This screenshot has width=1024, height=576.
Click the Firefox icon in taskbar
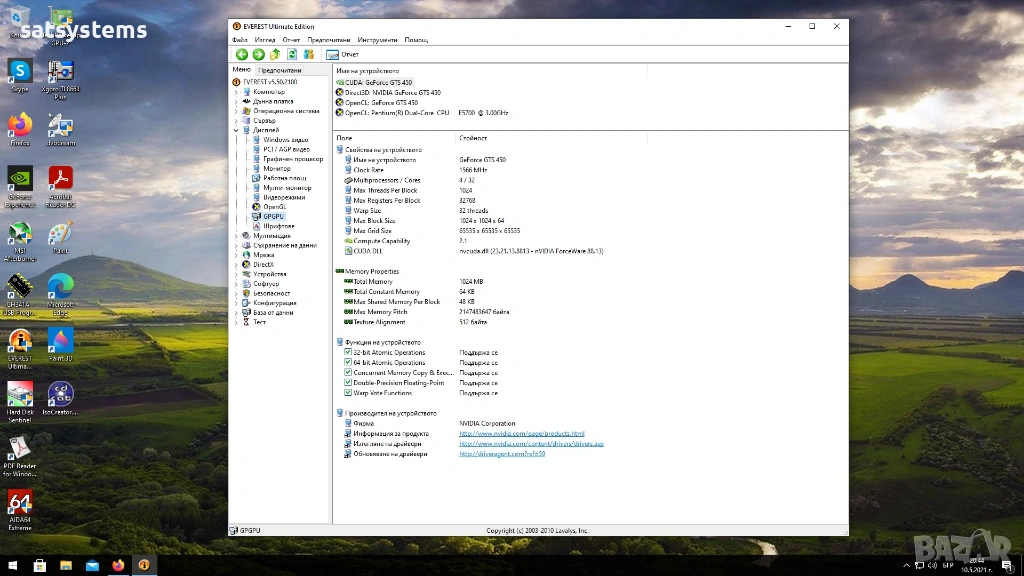pos(118,565)
